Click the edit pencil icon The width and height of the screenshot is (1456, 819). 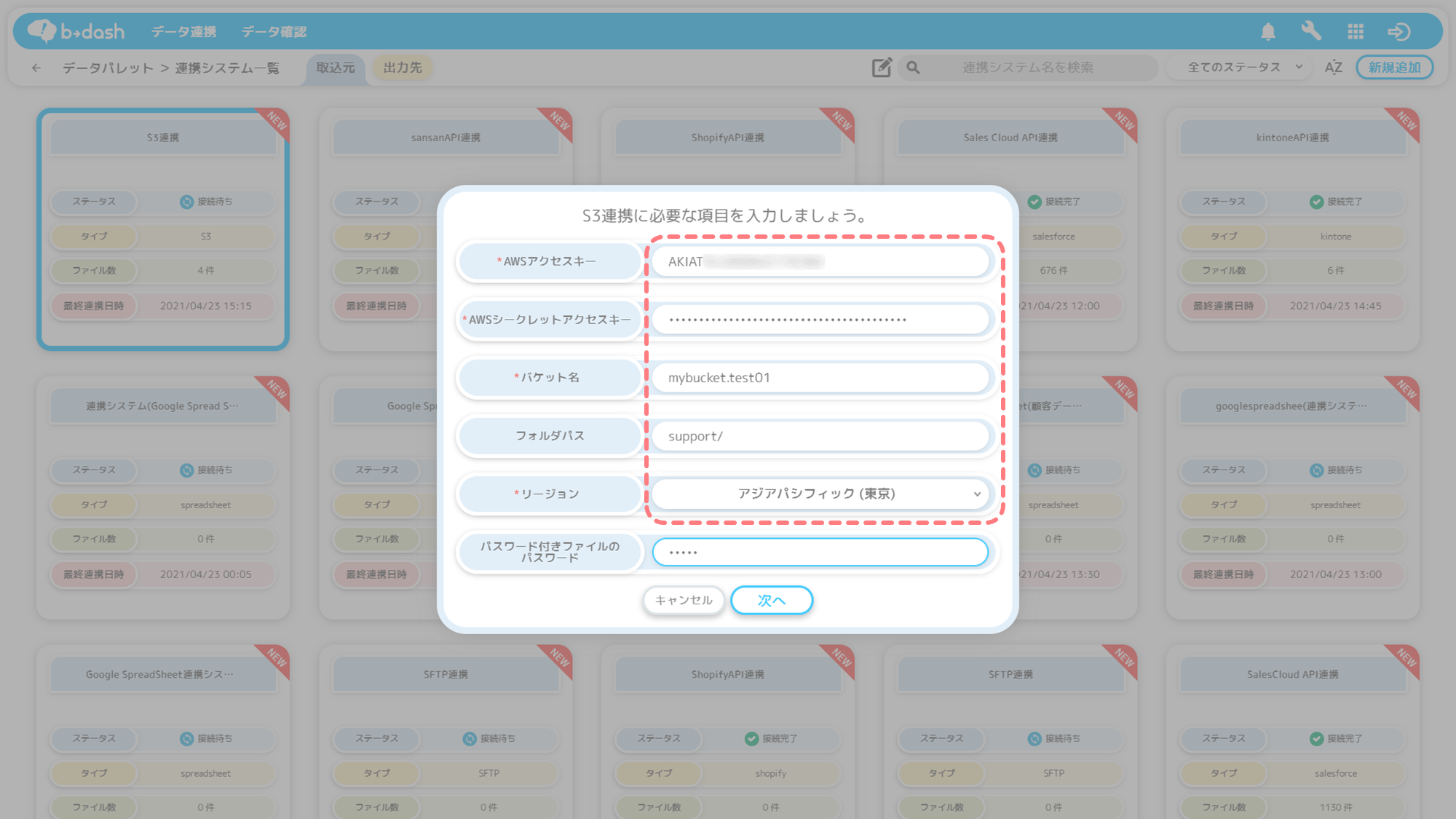882,68
